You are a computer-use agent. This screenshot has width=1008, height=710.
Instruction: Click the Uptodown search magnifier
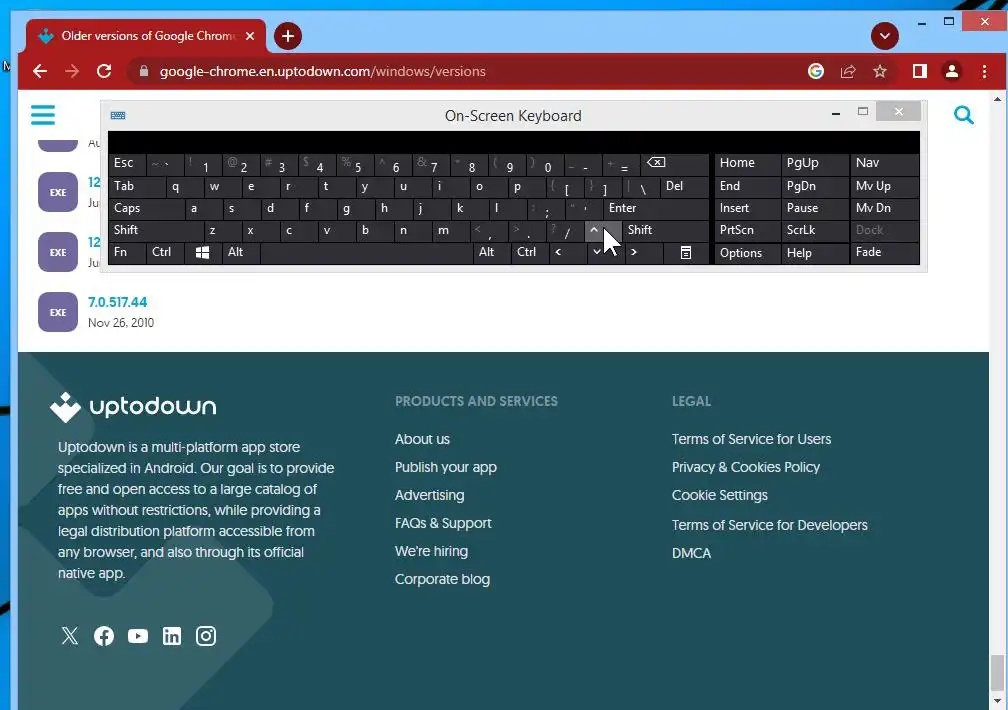tap(964, 115)
